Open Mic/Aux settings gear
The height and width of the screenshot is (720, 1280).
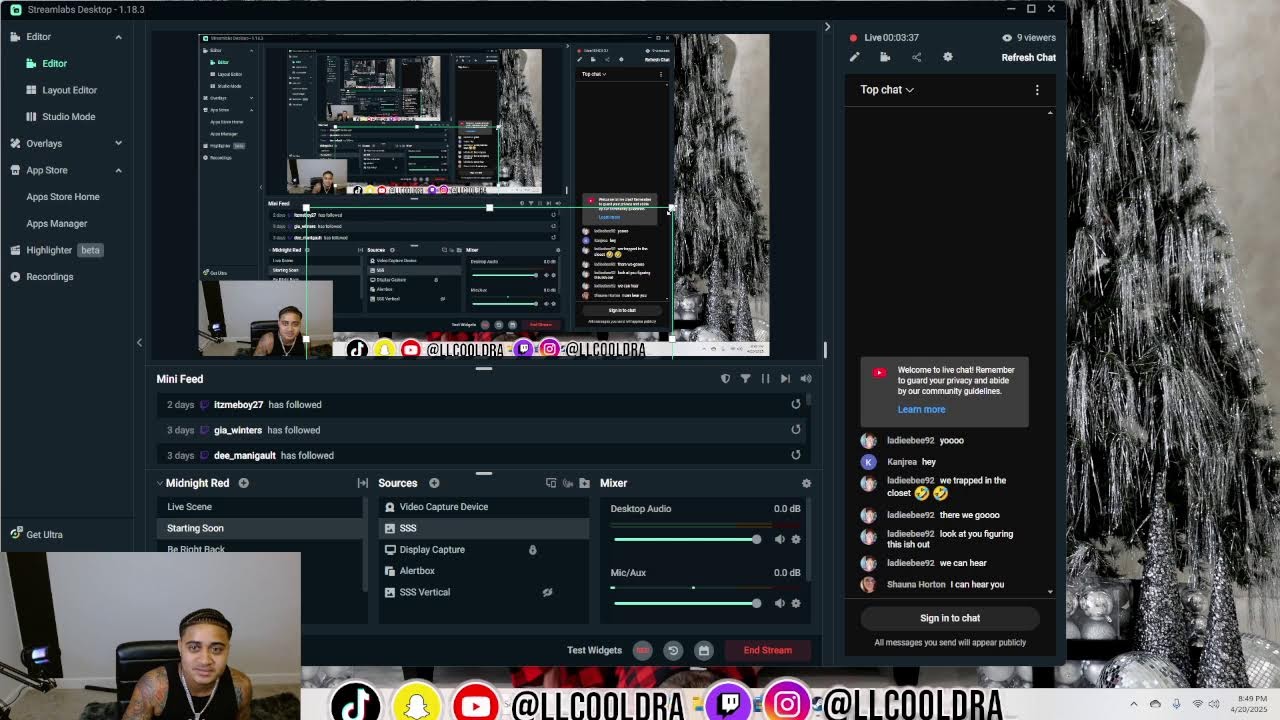[796, 603]
